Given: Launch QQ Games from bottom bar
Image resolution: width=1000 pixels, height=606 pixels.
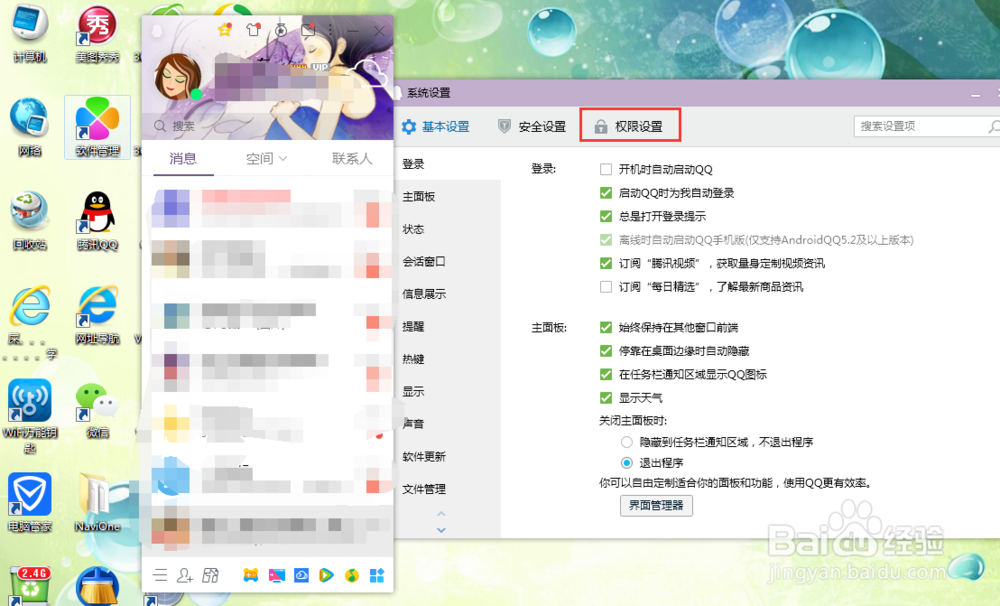Looking at the screenshot, I should point(251,575).
